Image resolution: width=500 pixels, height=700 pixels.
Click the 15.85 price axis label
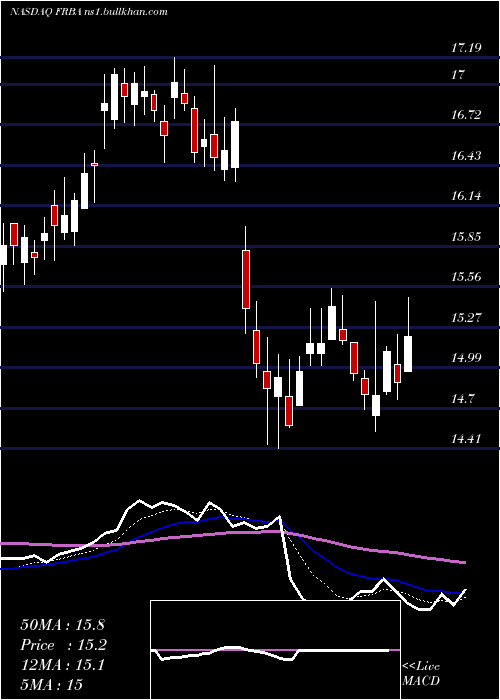(466, 236)
